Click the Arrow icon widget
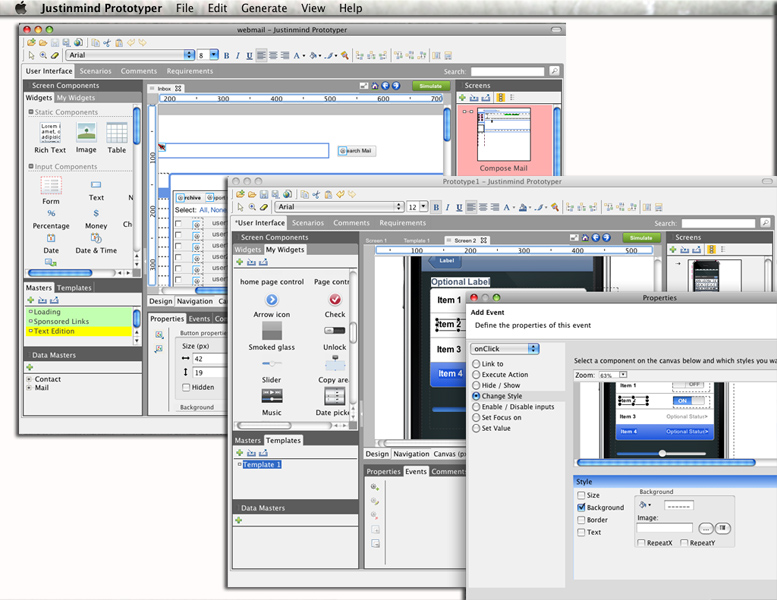Screen dimensions: 777x600 272,300
